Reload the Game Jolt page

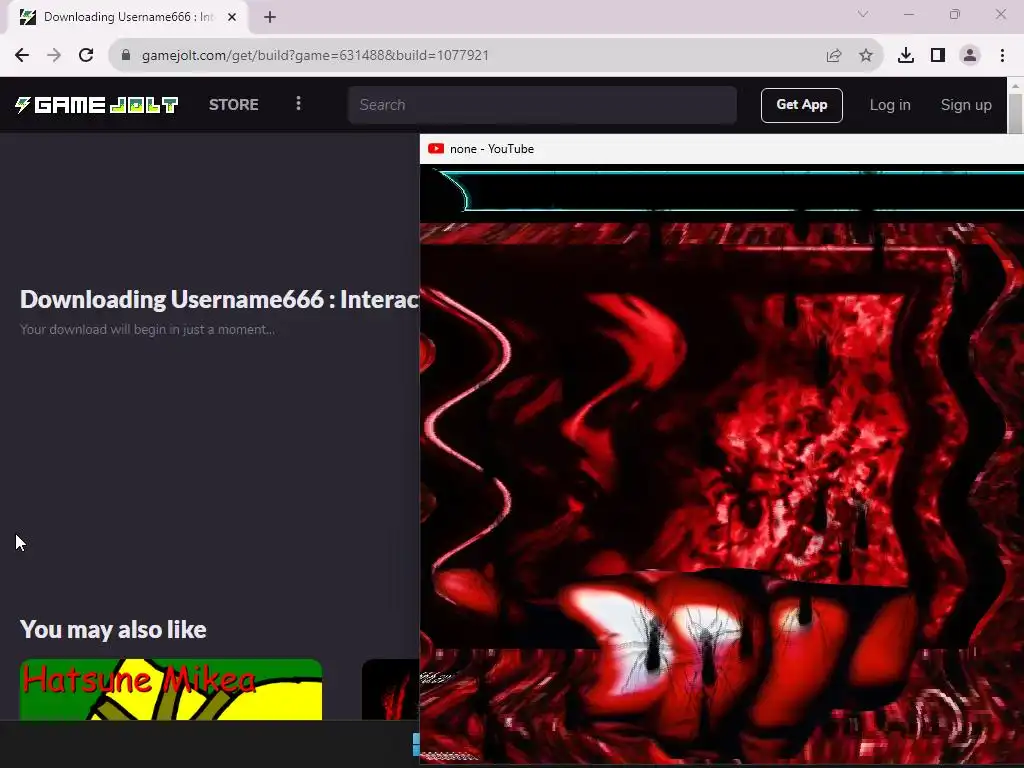86,56
